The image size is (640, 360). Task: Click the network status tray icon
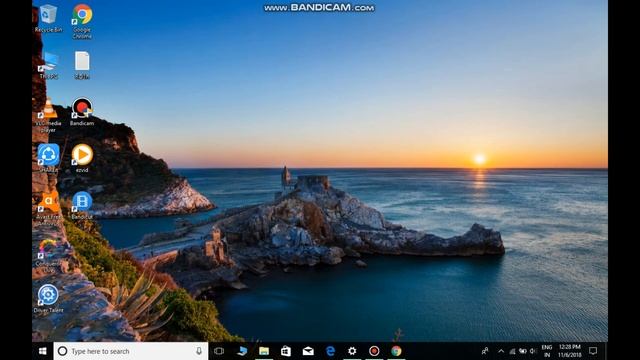click(512, 351)
